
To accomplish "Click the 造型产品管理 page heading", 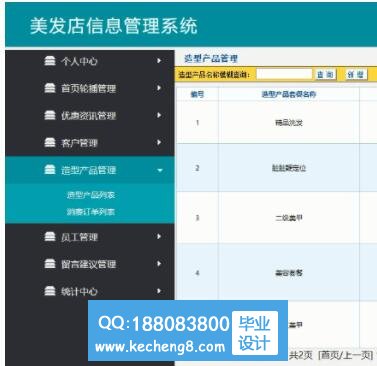I will tap(211, 59).
